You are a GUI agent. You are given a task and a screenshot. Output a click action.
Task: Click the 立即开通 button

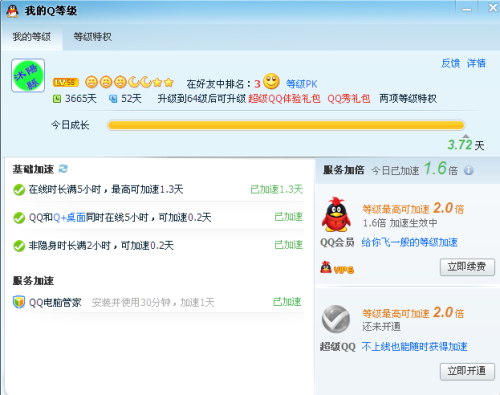coord(467,371)
